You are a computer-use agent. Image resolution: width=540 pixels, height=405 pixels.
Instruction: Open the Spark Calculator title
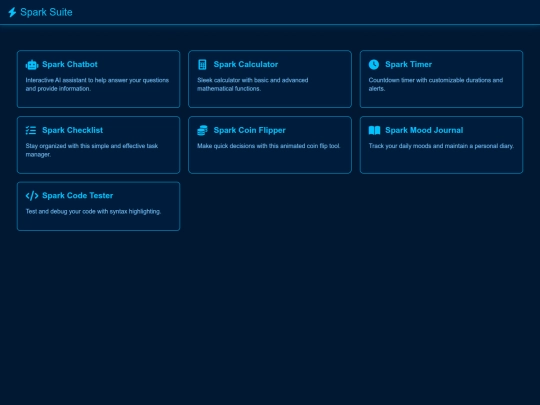[246, 64]
